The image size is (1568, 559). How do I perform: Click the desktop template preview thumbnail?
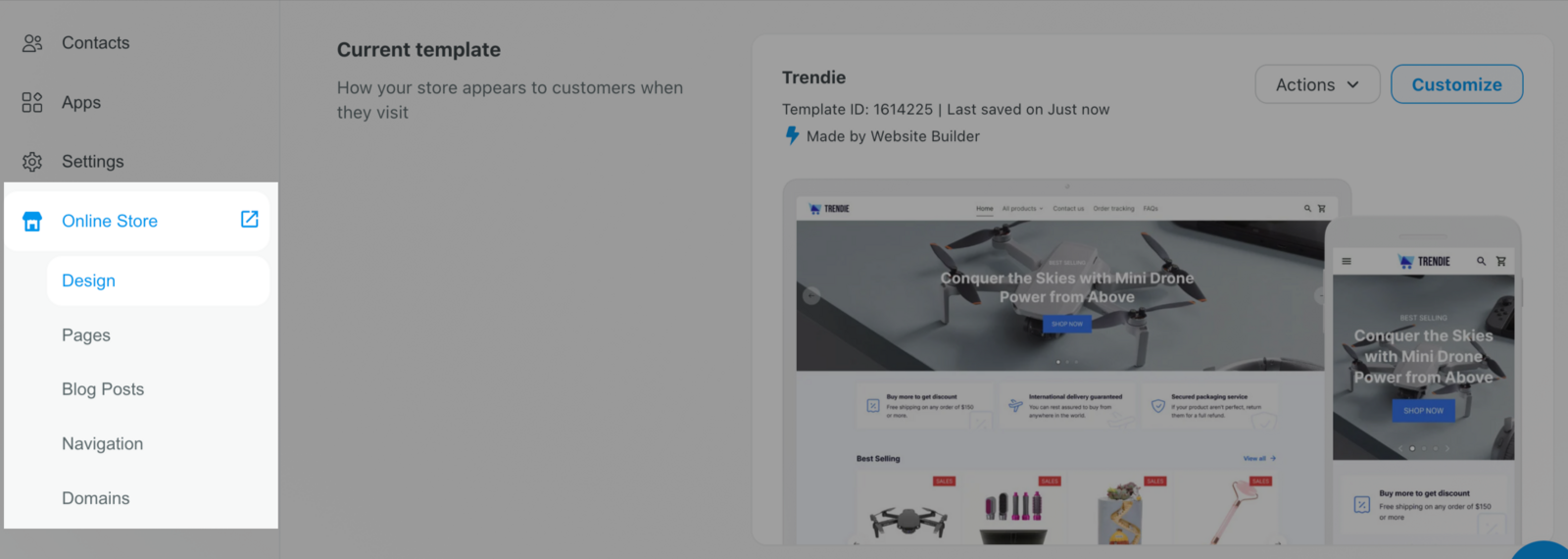[x=1061, y=363]
